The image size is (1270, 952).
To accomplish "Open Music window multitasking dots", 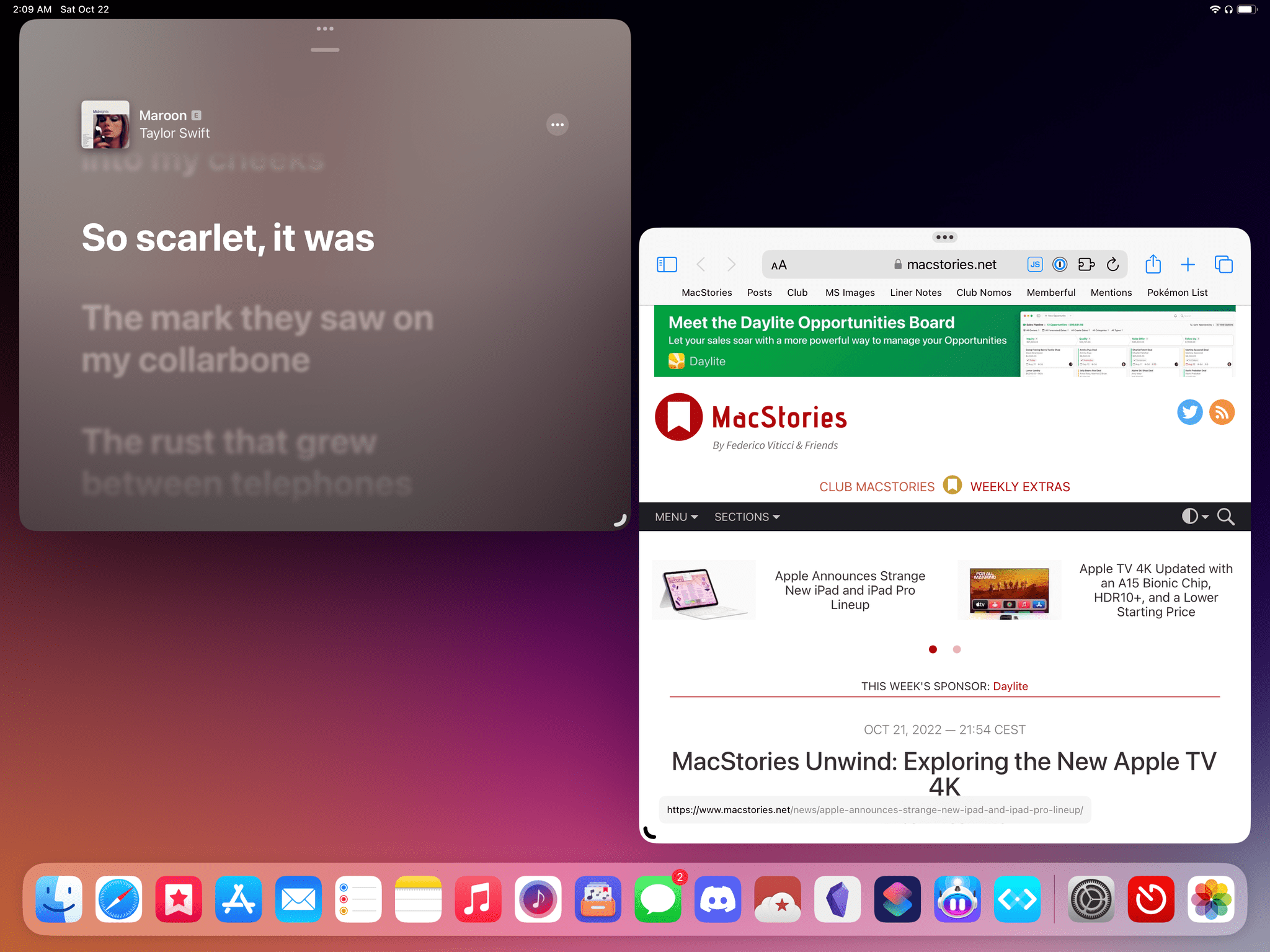I will [325, 29].
